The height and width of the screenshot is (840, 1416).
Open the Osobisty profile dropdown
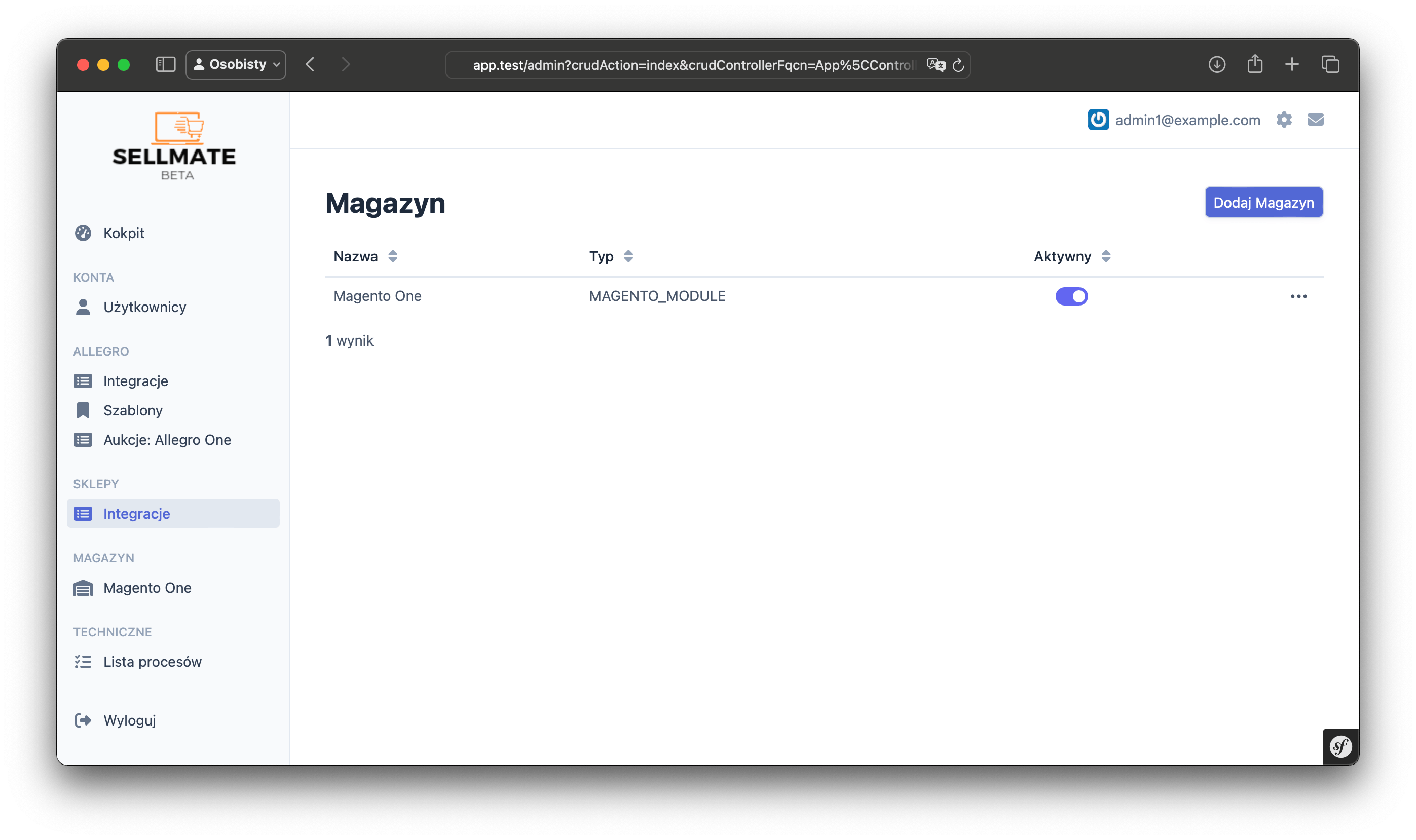(236, 64)
